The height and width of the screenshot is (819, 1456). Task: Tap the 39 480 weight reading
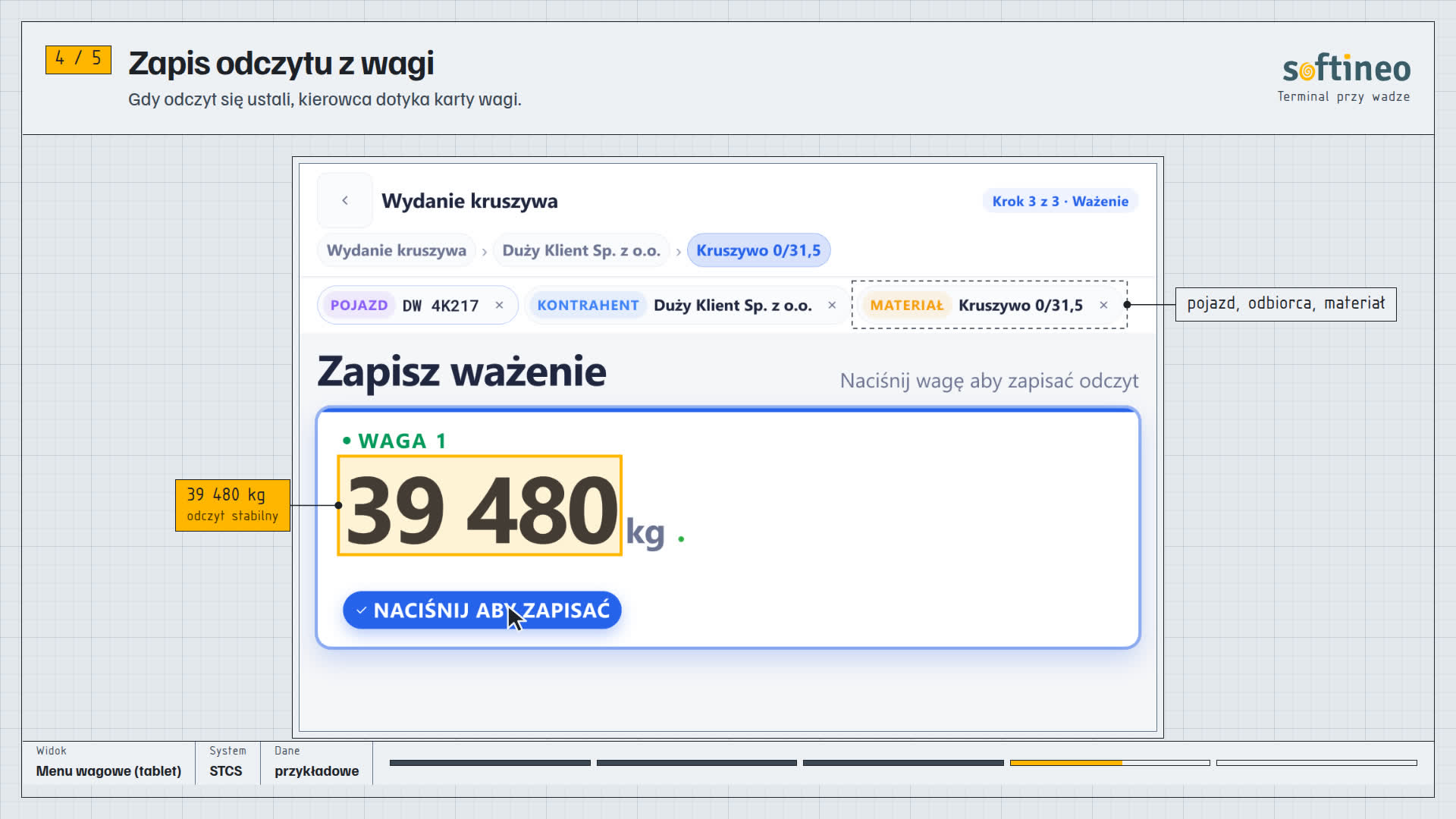(x=480, y=506)
